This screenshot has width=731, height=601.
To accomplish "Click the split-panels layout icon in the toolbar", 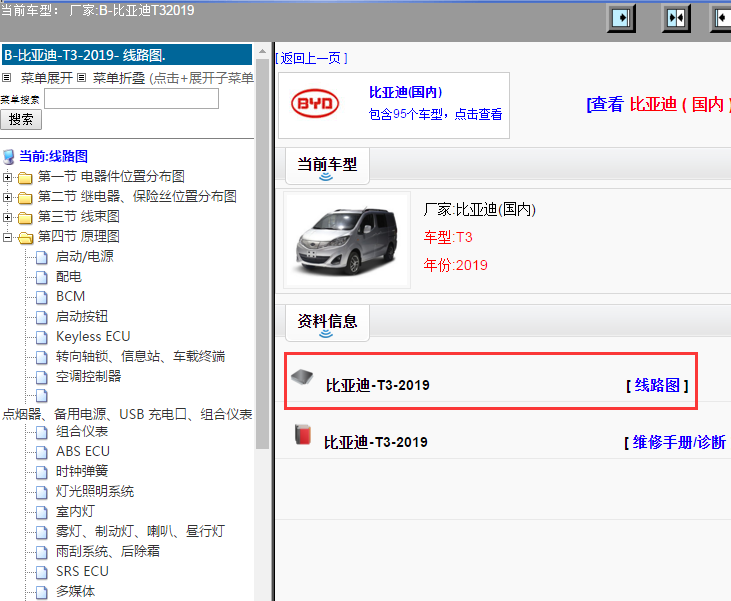I will pyautogui.click(x=676, y=19).
